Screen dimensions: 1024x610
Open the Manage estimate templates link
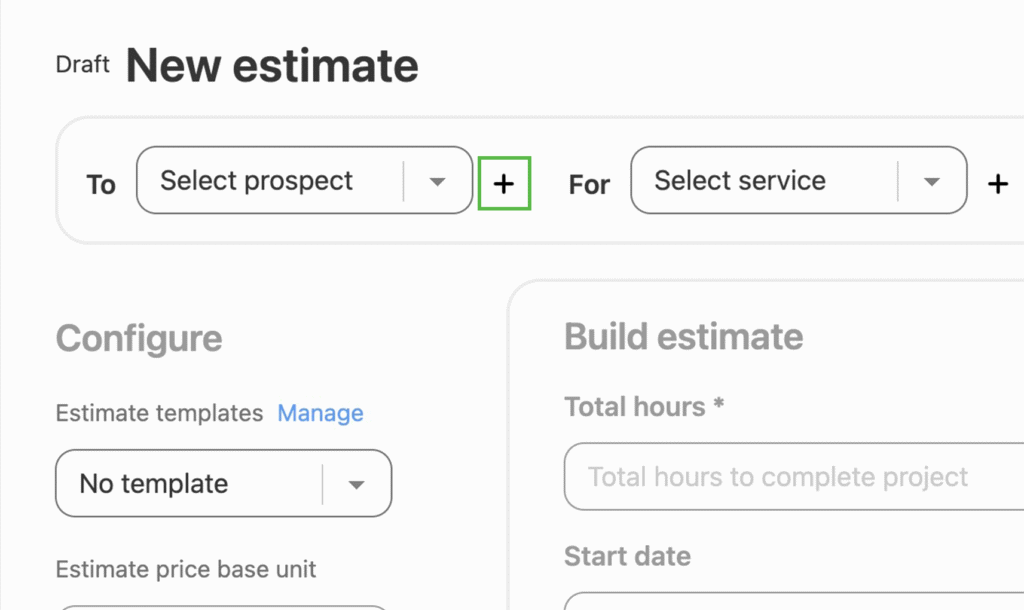320,413
